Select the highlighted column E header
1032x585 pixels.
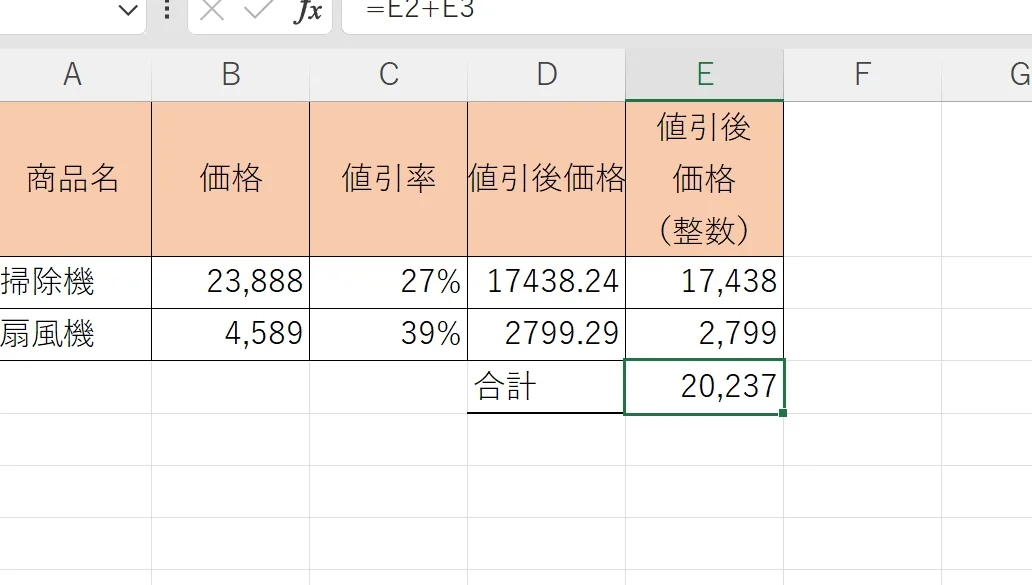705,75
